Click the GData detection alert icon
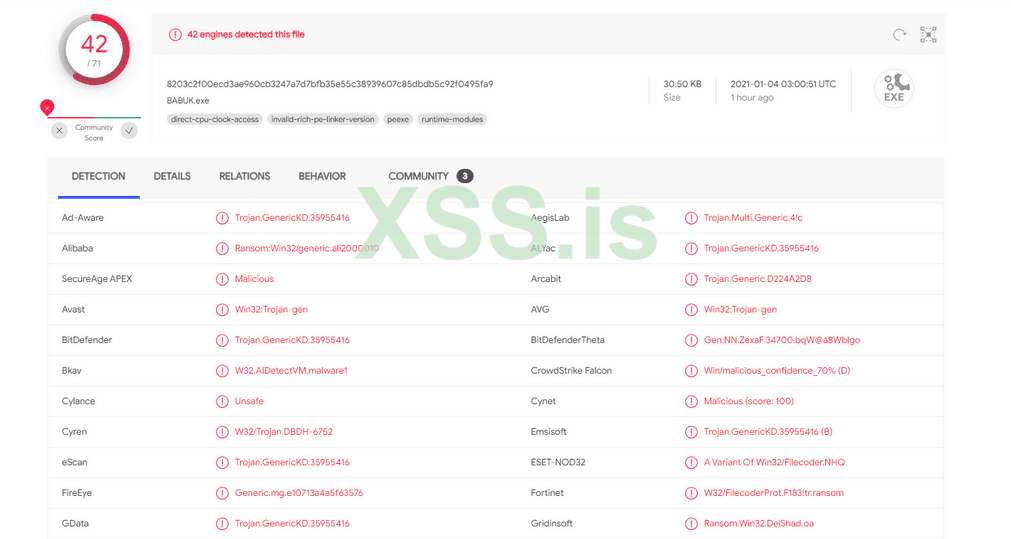Viewport: 1011px width, 539px height. click(222, 524)
